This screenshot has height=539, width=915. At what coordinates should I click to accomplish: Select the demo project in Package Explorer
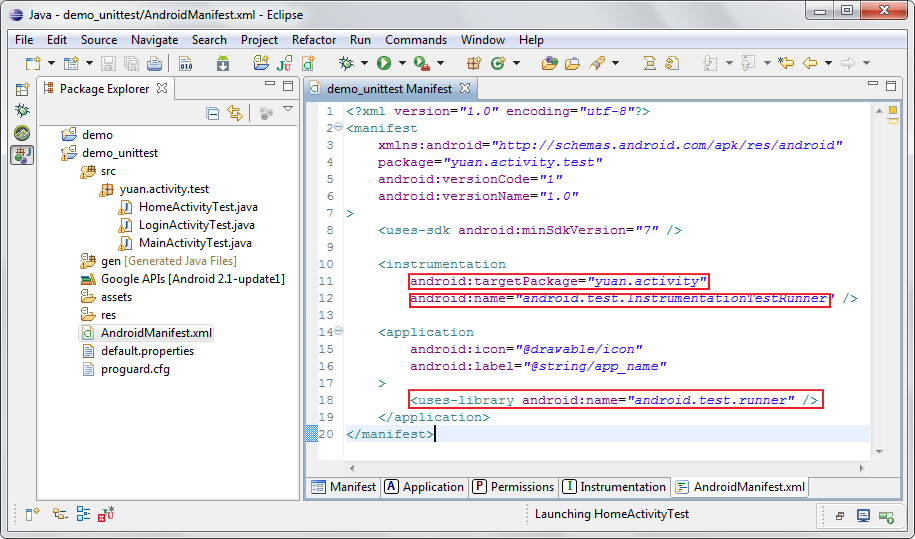pos(88,135)
